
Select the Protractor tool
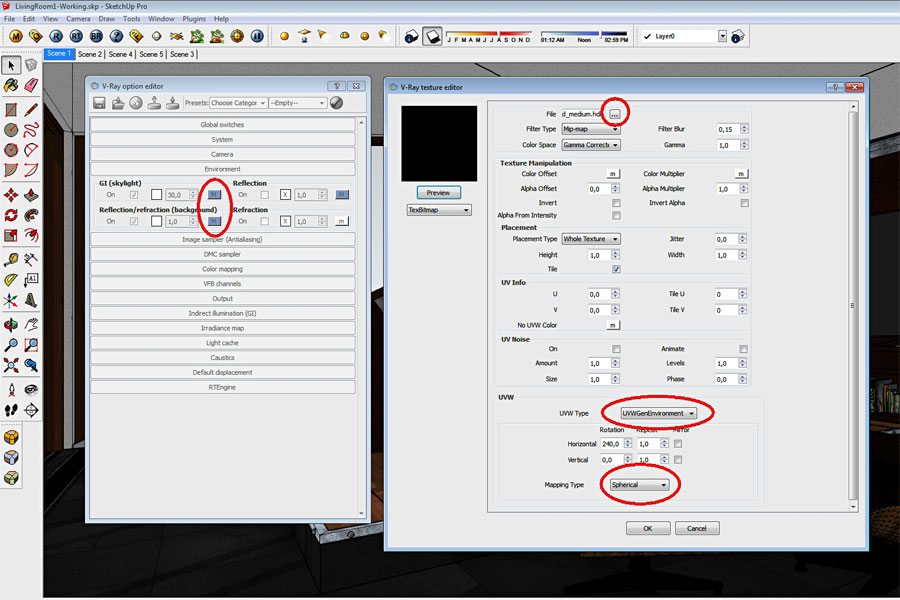pos(11,280)
